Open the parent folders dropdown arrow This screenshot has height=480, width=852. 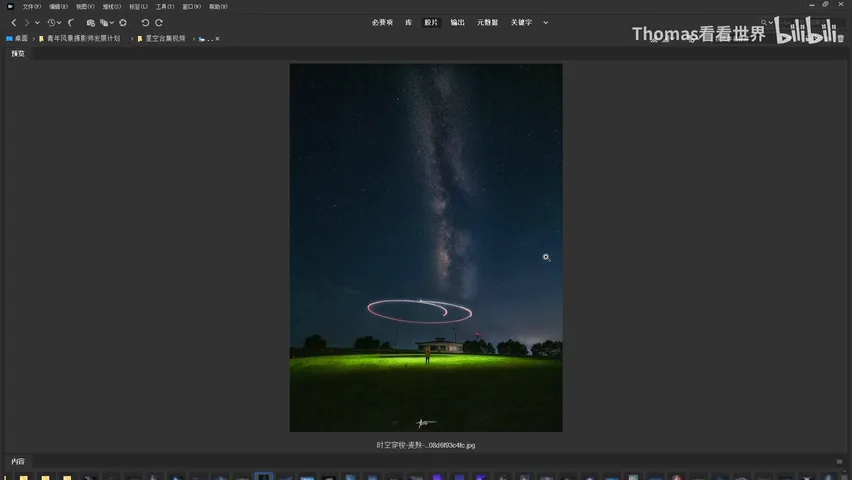tap(37, 23)
